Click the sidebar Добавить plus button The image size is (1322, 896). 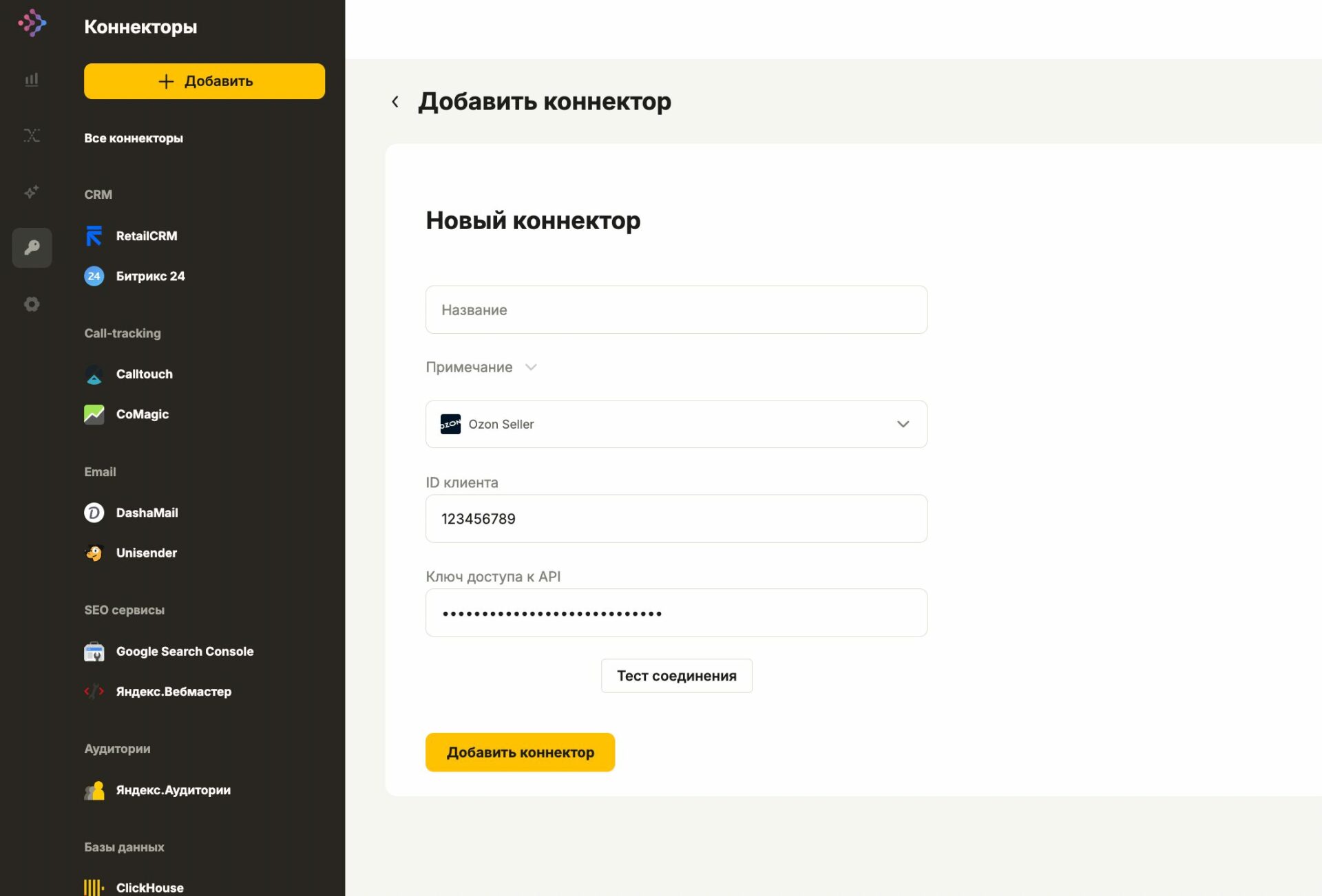[x=204, y=81]
